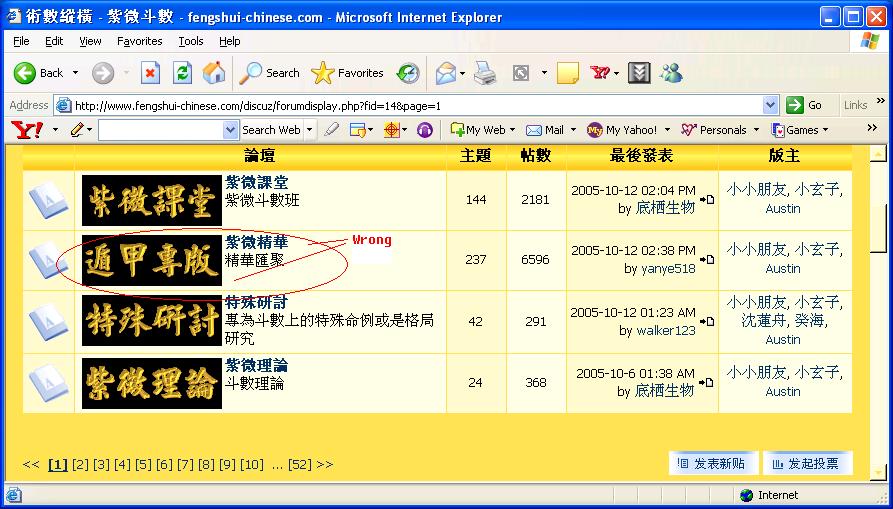Click the Back navigation arrow icon
Screen dimensions: 893x509
[24, 73]
